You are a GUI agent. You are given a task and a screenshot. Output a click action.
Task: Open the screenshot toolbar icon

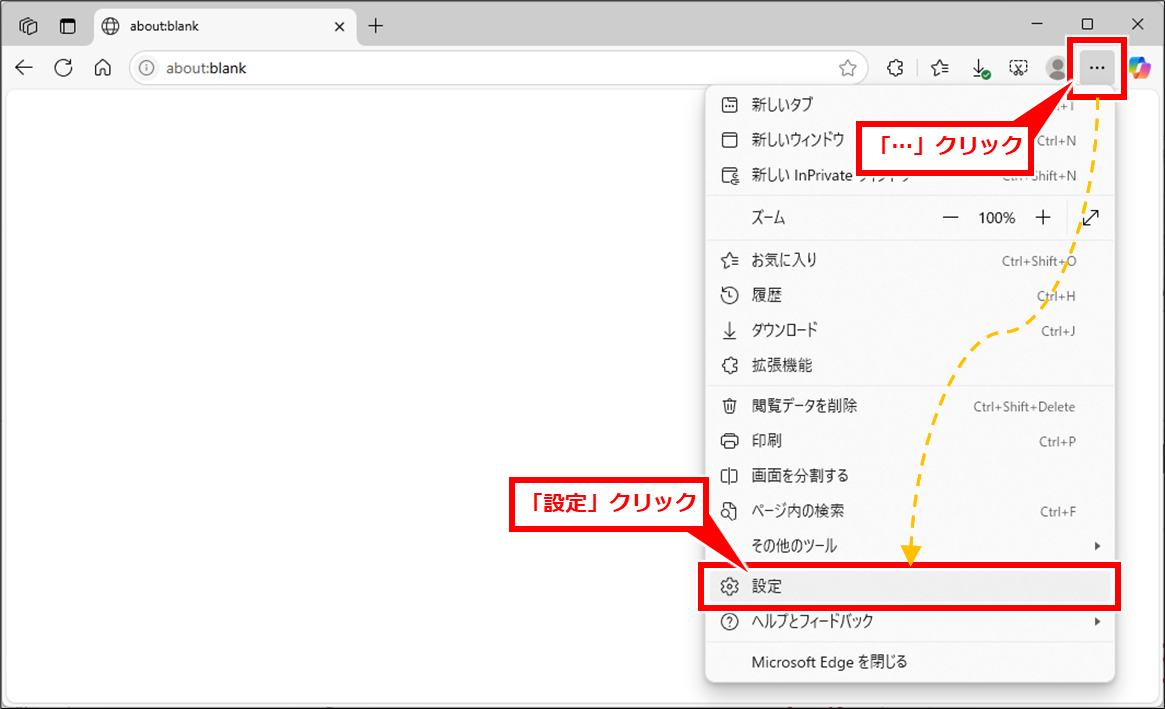tap(1019, 68)
